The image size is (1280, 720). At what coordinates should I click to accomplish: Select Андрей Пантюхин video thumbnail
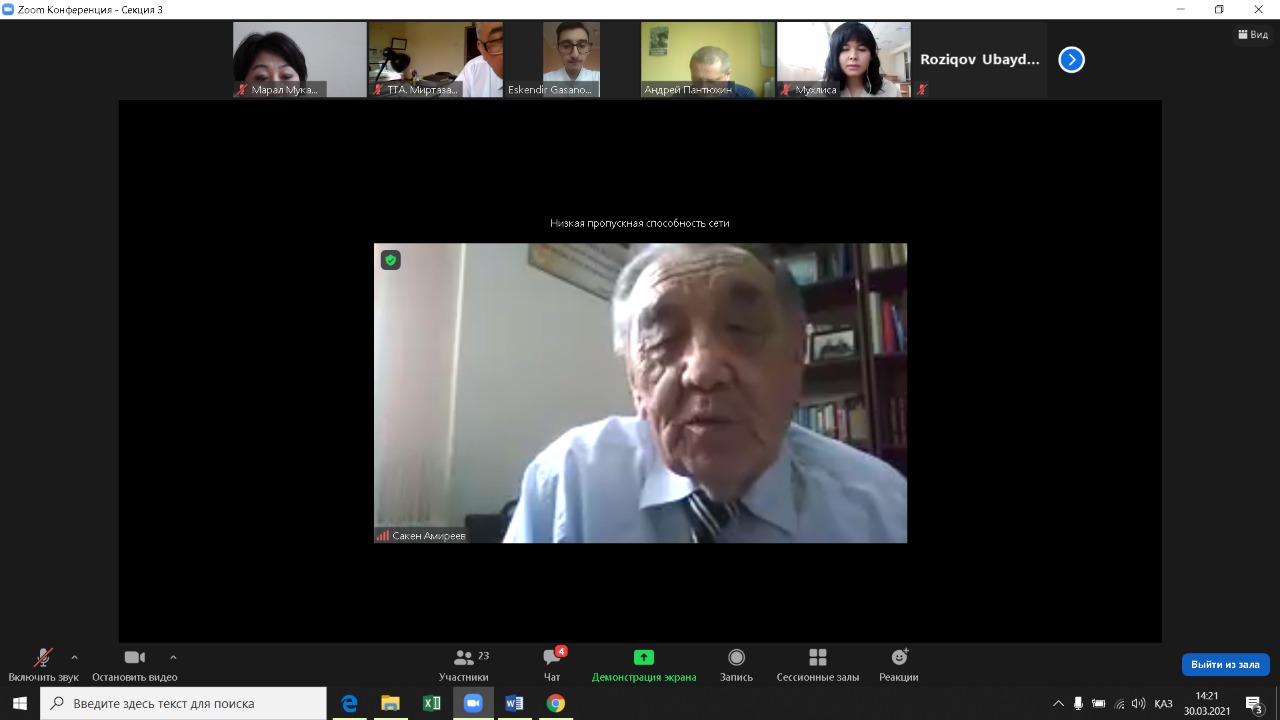(x=707, y=60)
